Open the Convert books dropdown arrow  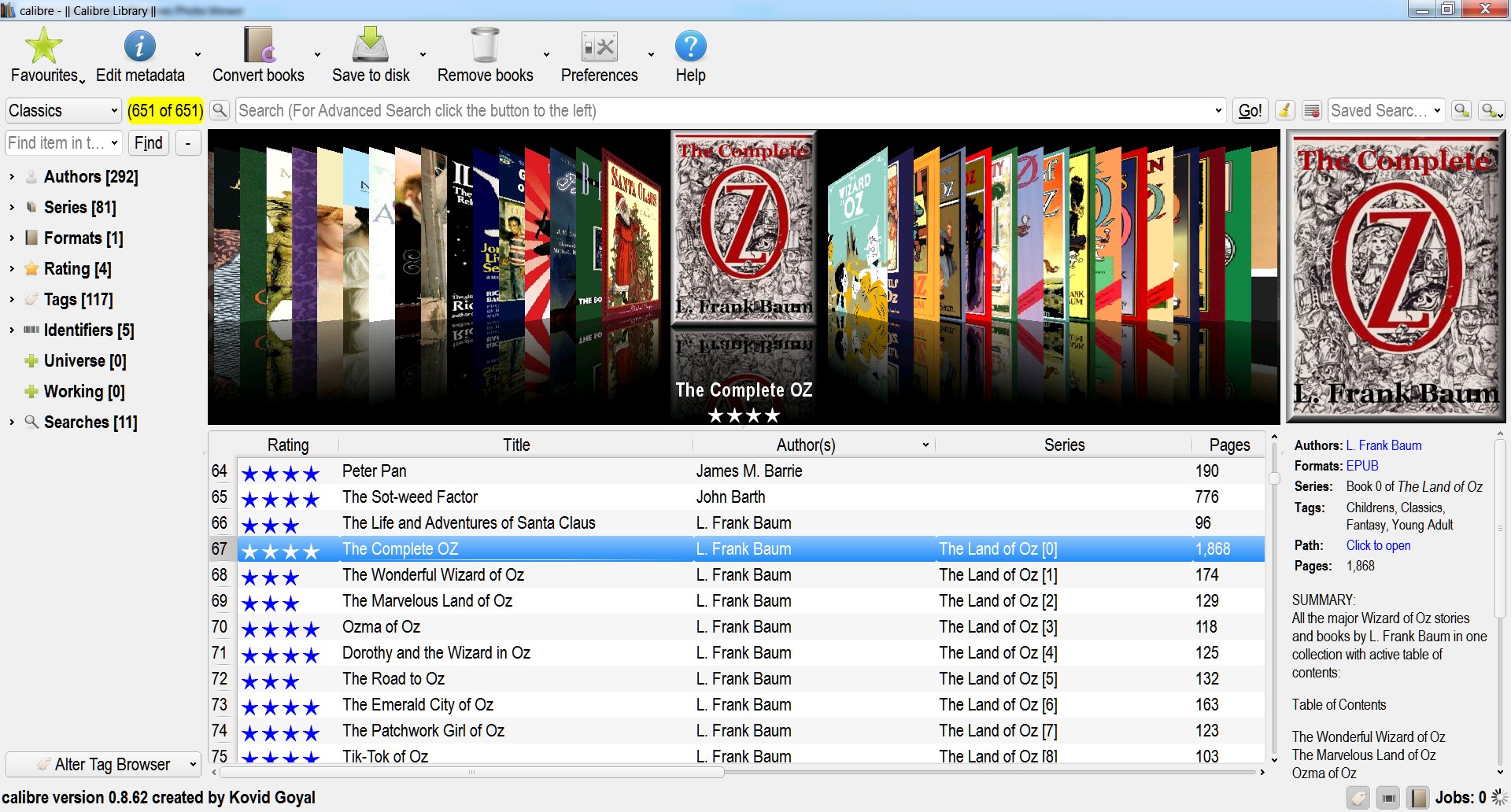click(x=317, y=54)
